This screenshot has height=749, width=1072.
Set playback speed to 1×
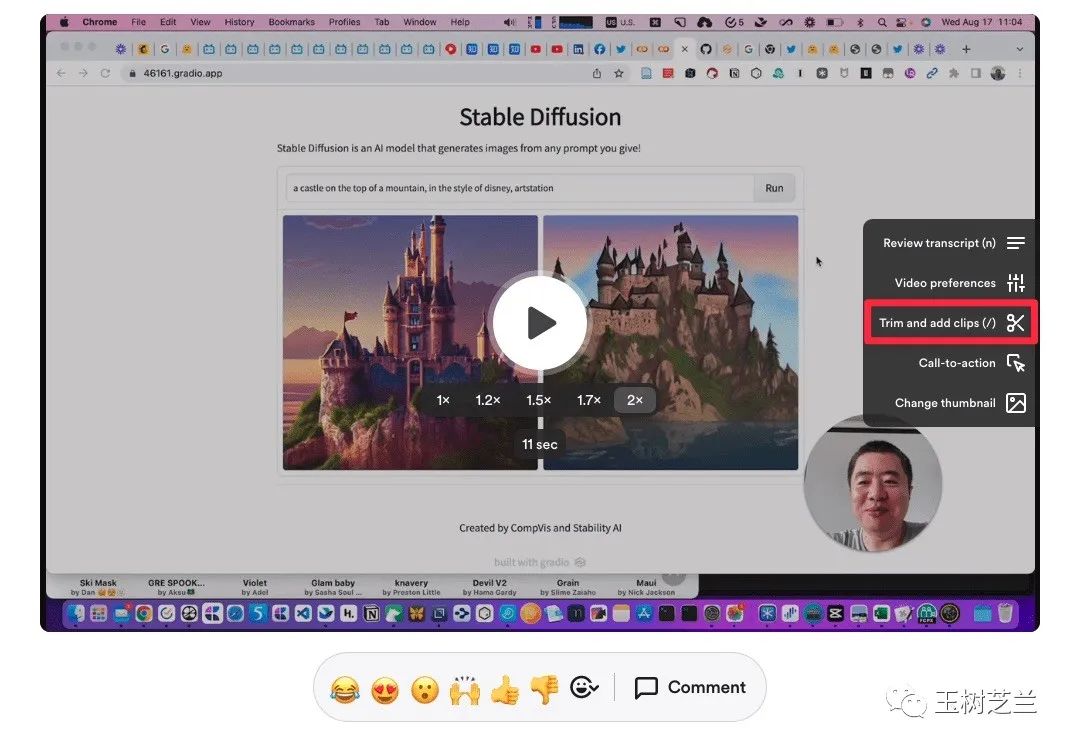[x=443, y=400]
